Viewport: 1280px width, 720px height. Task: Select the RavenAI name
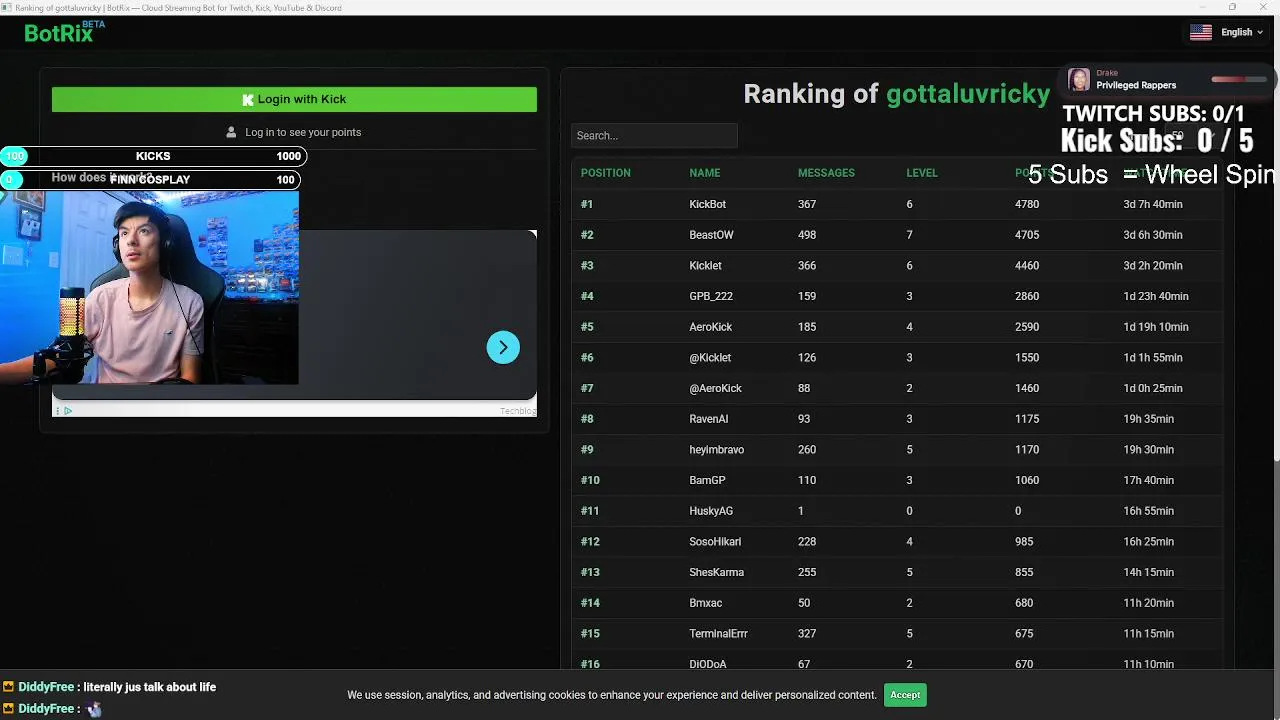(x=709, y=419)
